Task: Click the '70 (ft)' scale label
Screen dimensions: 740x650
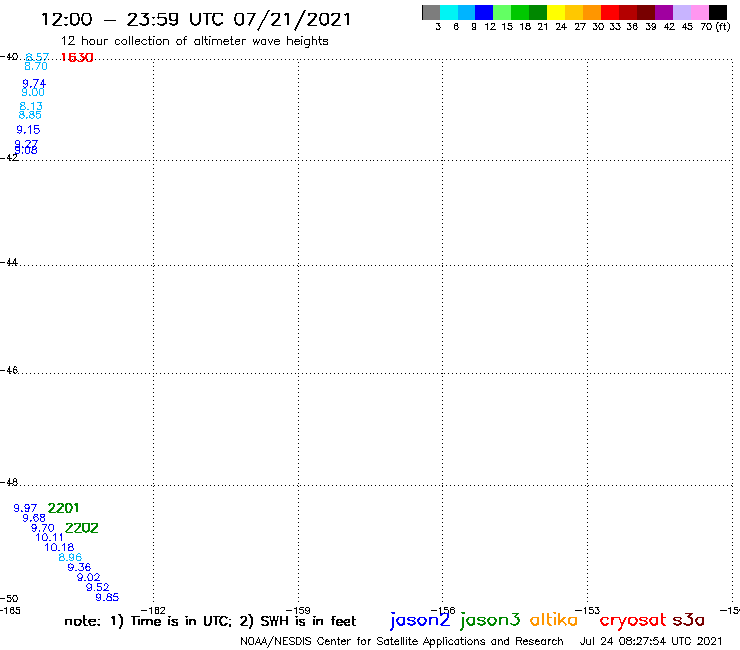Action: [715, 27]
